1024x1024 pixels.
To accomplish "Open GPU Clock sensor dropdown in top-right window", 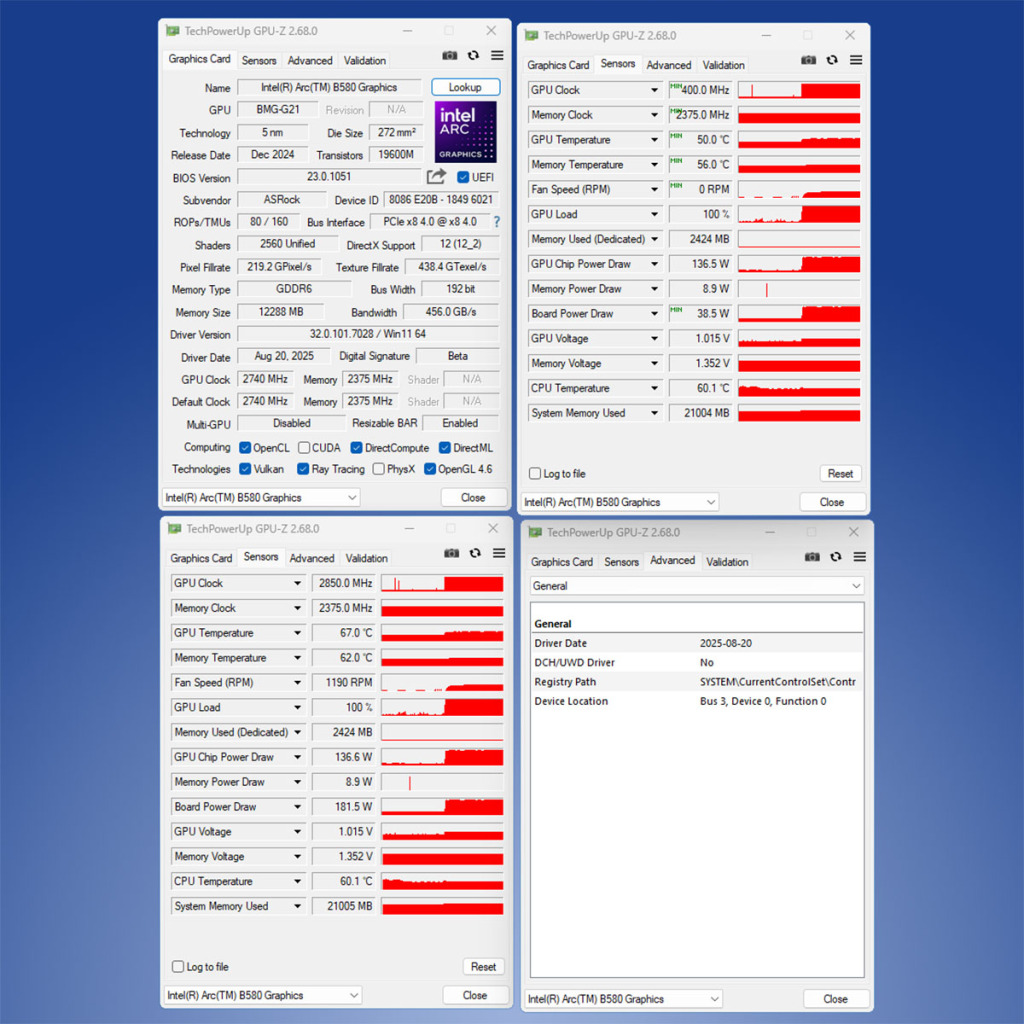I will (654, 90).
